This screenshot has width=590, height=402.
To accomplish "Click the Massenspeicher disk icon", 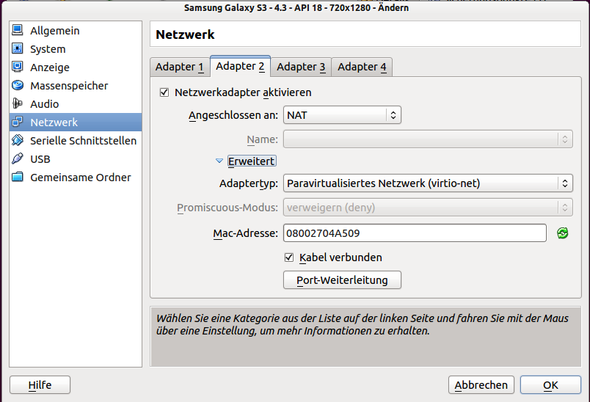I will click(17, 85).
